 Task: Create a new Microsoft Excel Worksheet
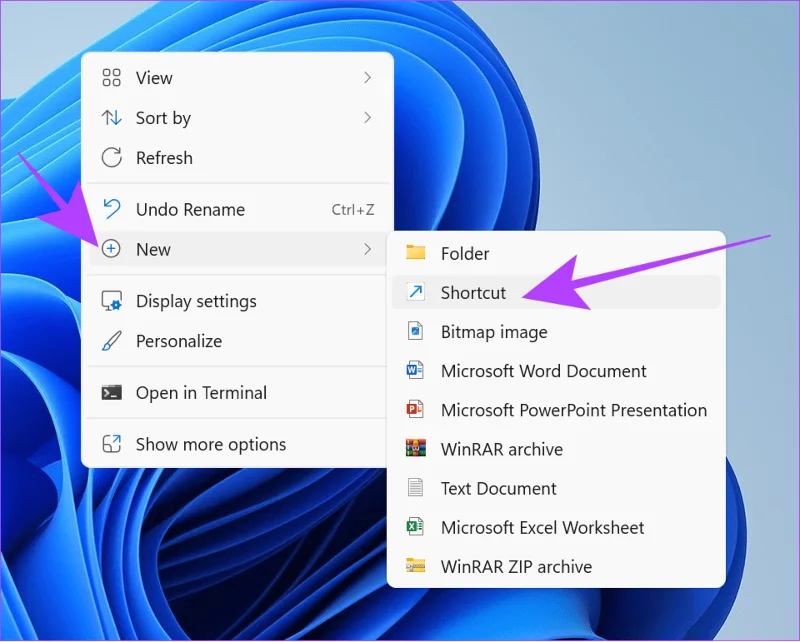coord(556,527)
